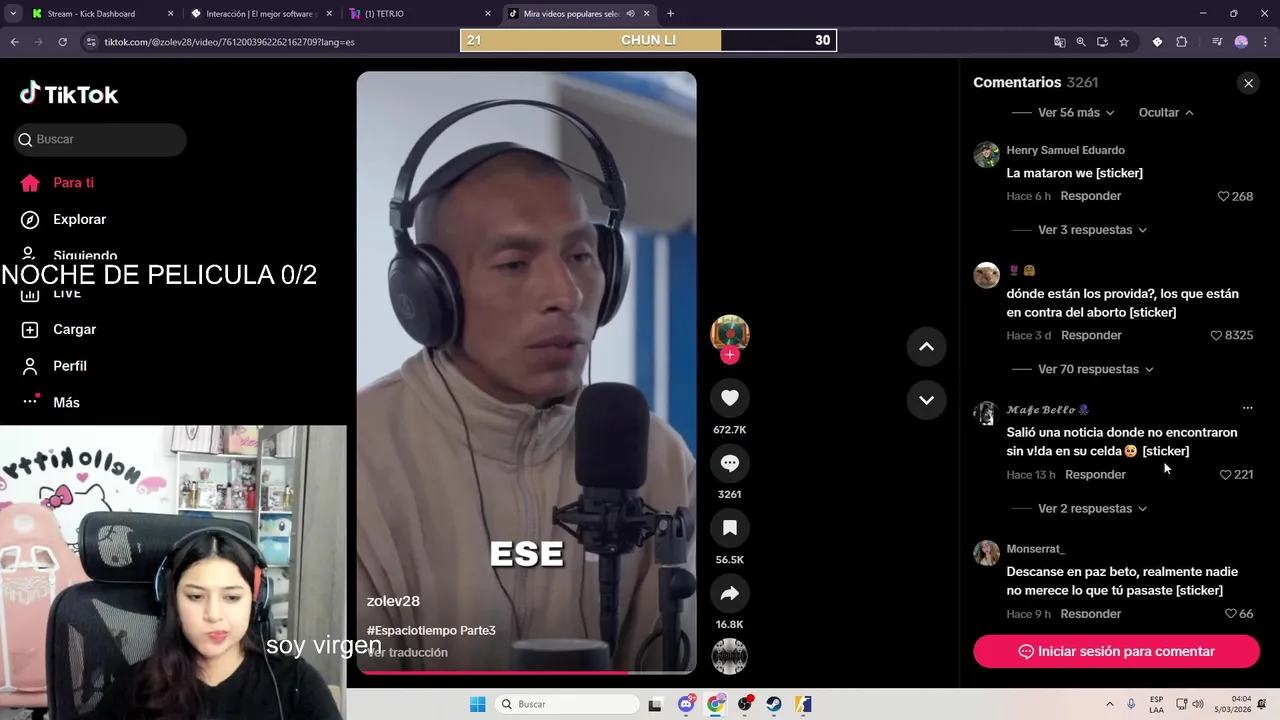Switch to the TETR.IO tab

coord(420,14)
